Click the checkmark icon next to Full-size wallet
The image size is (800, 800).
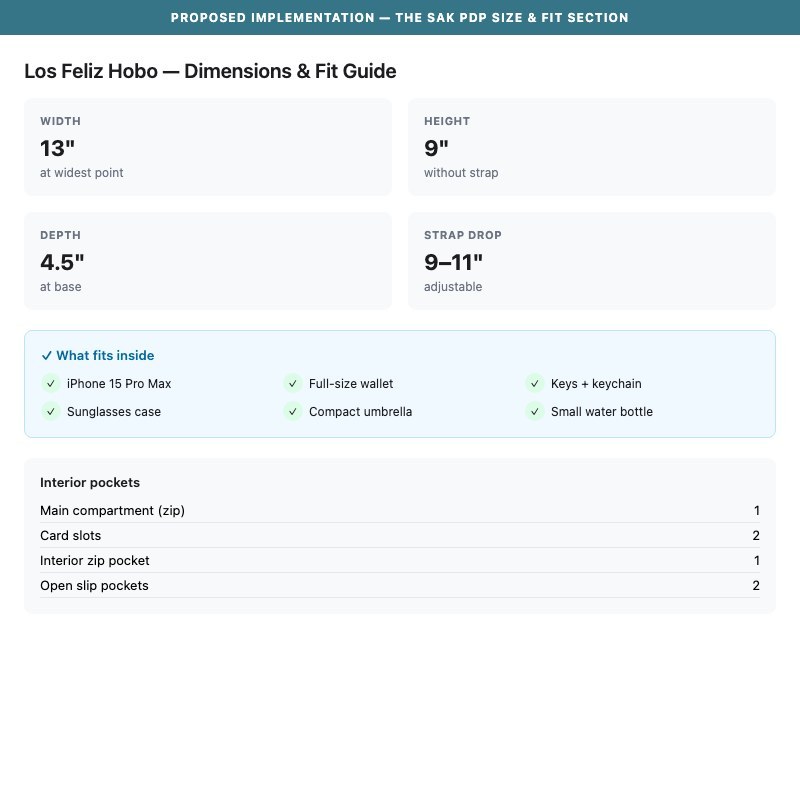pos(293,384)
